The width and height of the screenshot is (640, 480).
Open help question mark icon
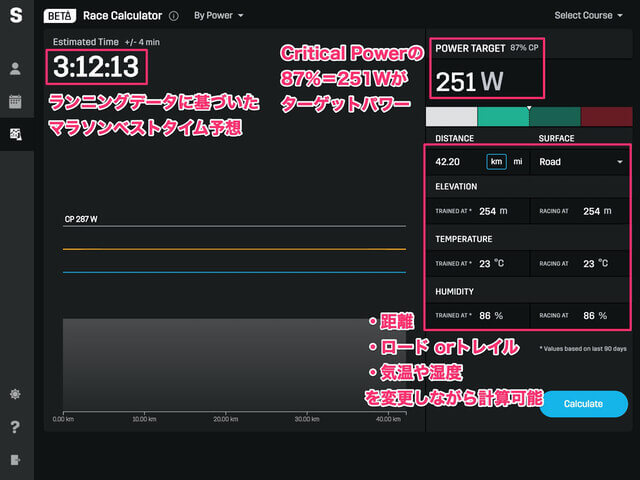coord(15,427)
